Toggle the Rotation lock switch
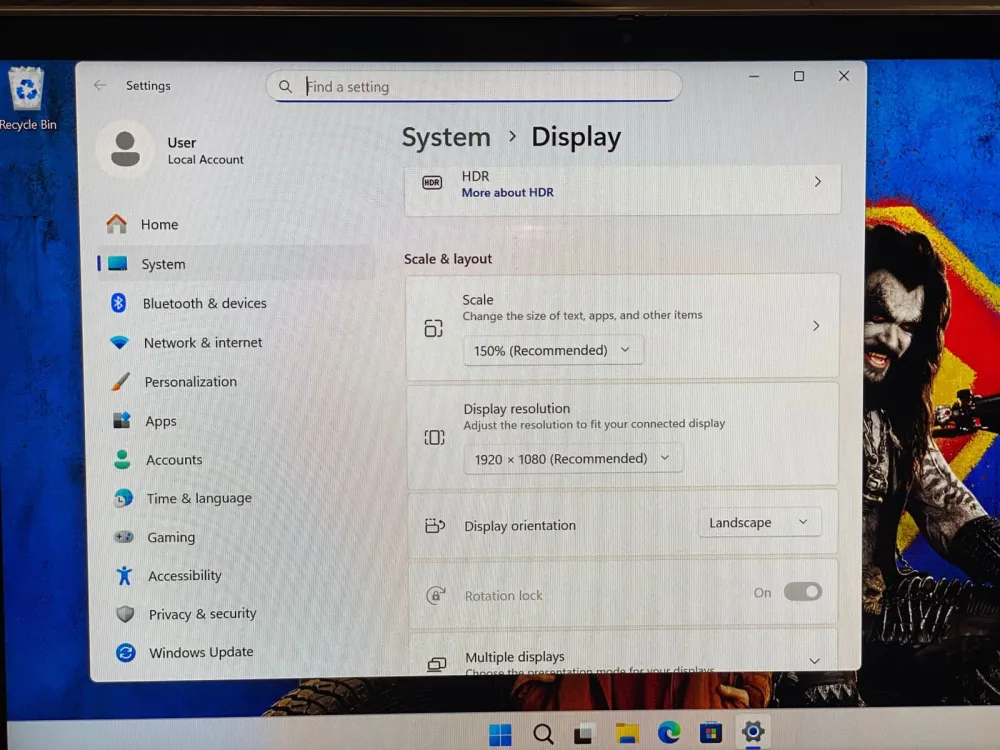 point(802,592)
